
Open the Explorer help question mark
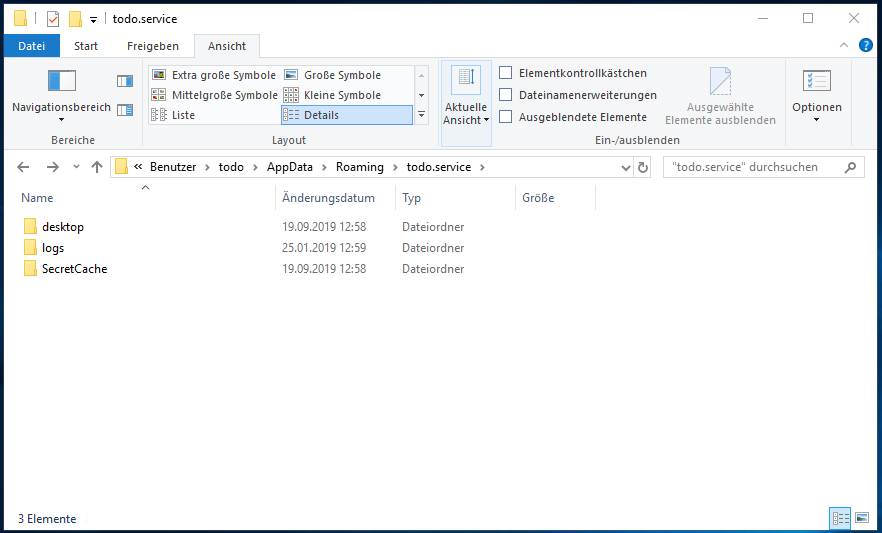[866, 46]
